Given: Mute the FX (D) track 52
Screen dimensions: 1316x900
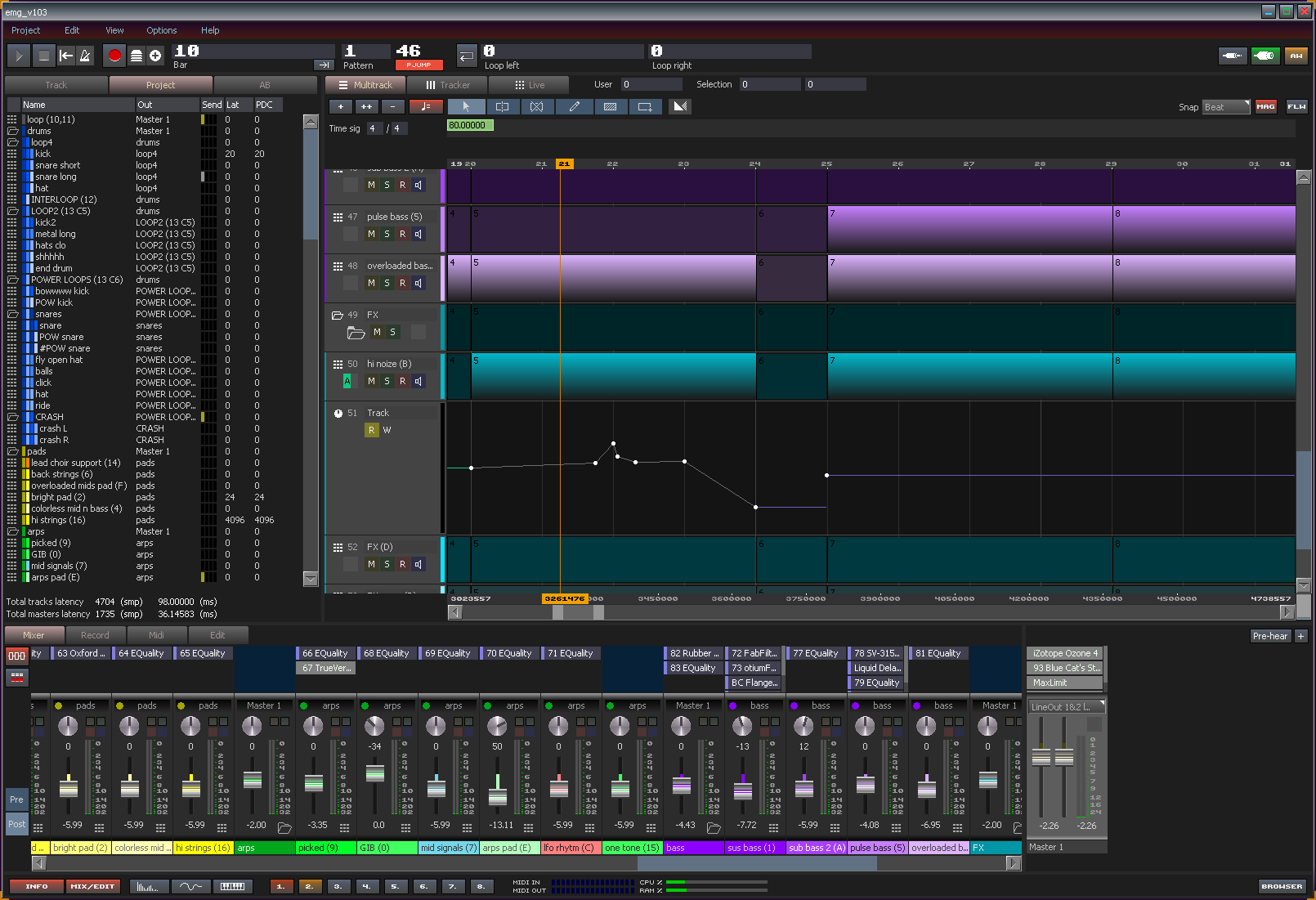Looking at the screenshot, I should (x=371, y=564).
